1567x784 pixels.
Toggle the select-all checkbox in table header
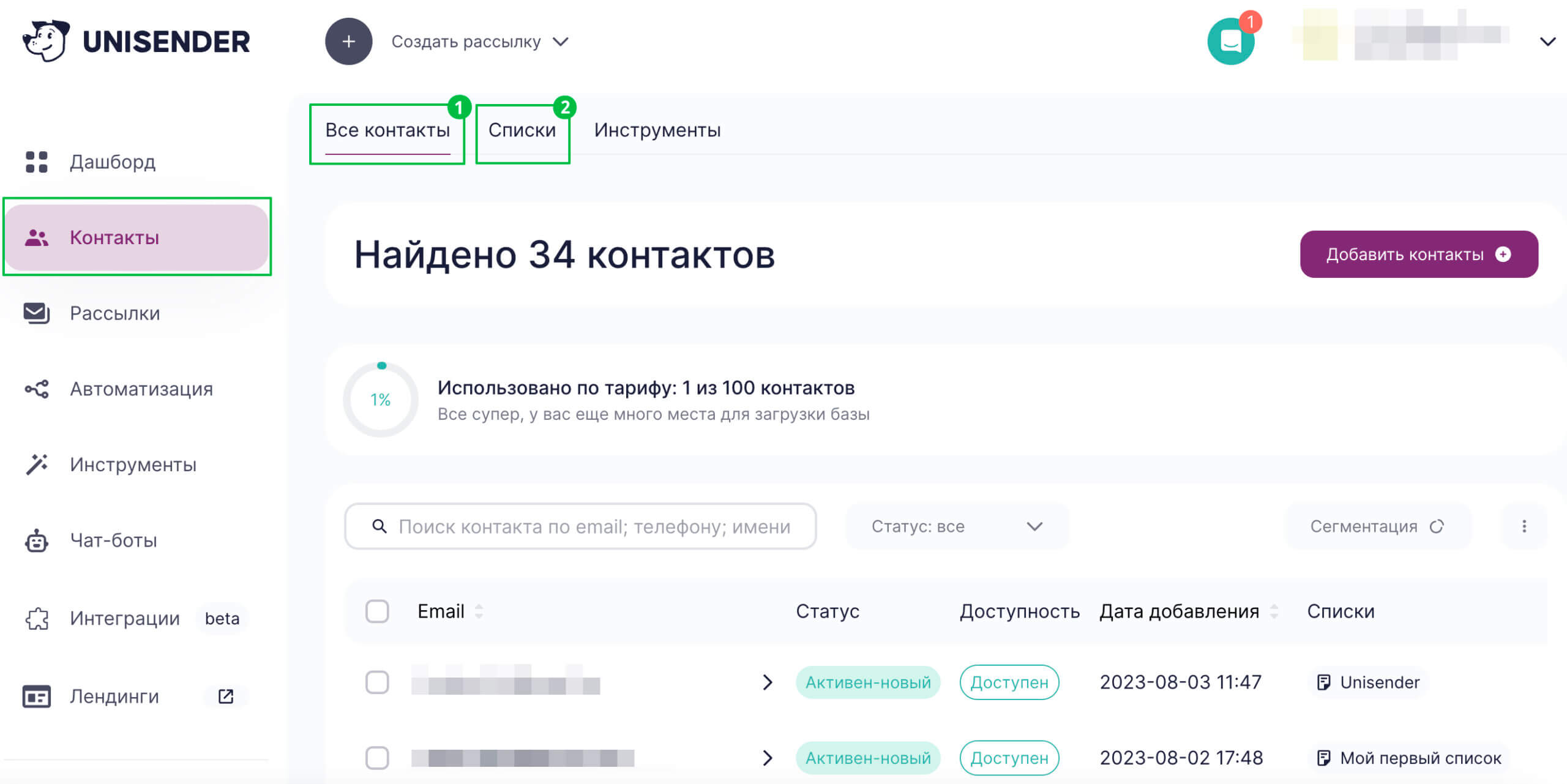(377, 611)
